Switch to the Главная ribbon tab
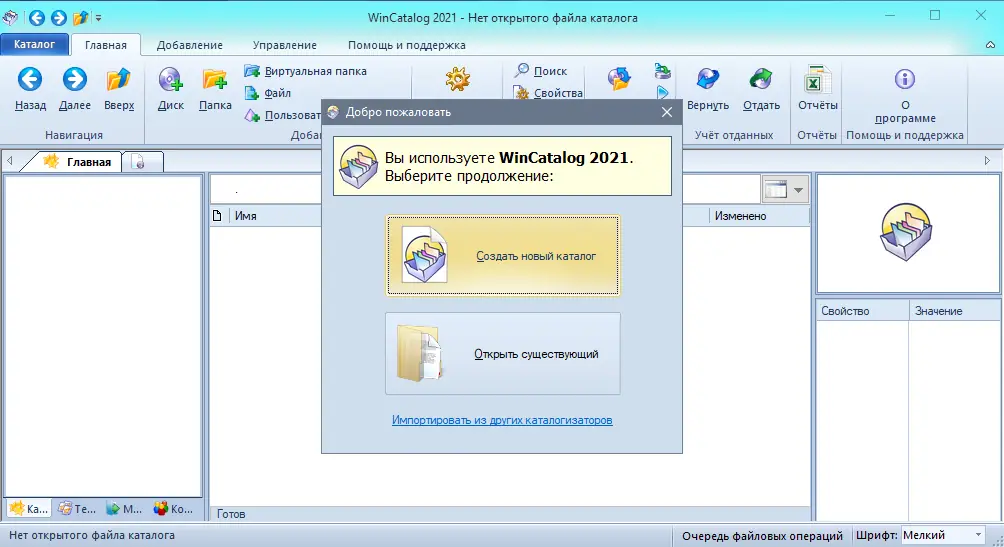Viewport: 1004px width, 547px height. coord(106,45)
